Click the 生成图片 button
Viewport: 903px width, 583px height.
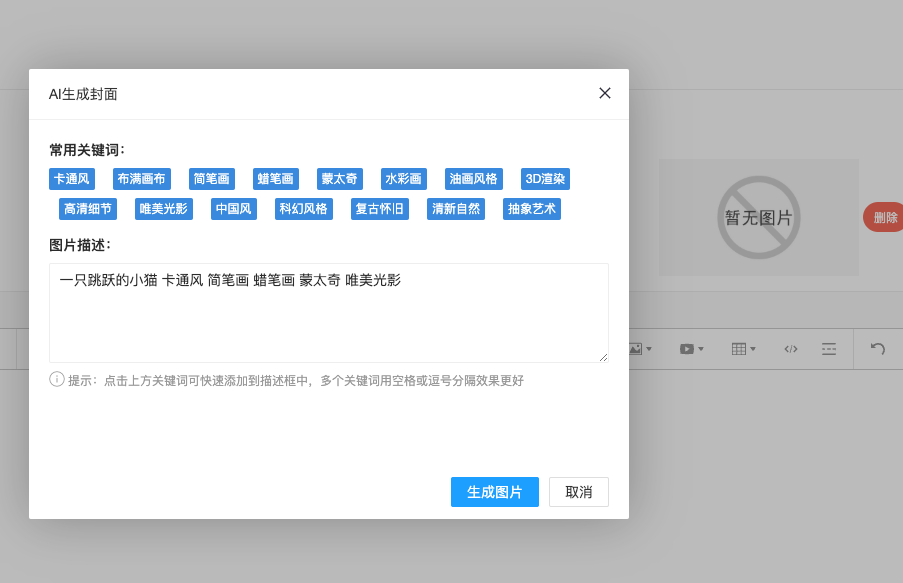pyautogui.click(x=494, y=492)
